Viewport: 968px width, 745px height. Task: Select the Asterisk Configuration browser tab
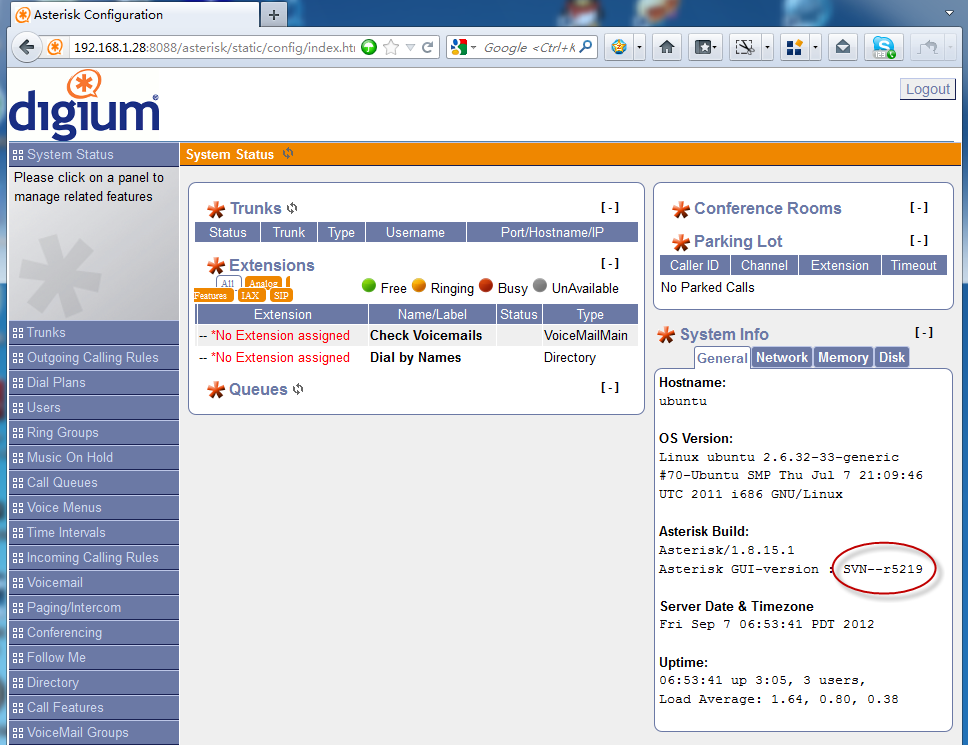[x=135, y=15]
